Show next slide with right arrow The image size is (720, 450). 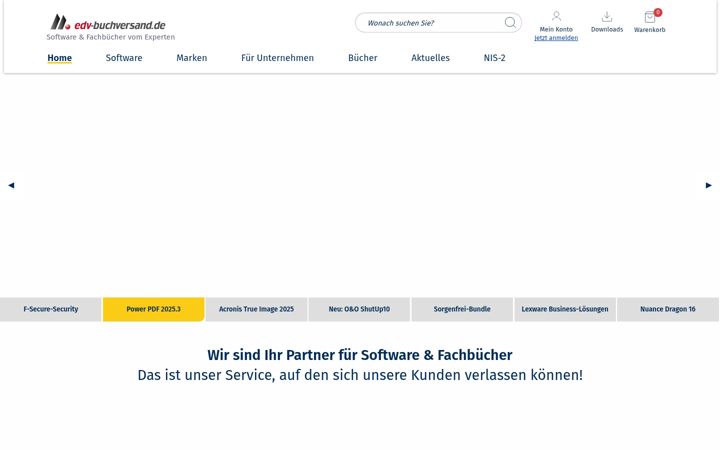click(709, 185)
